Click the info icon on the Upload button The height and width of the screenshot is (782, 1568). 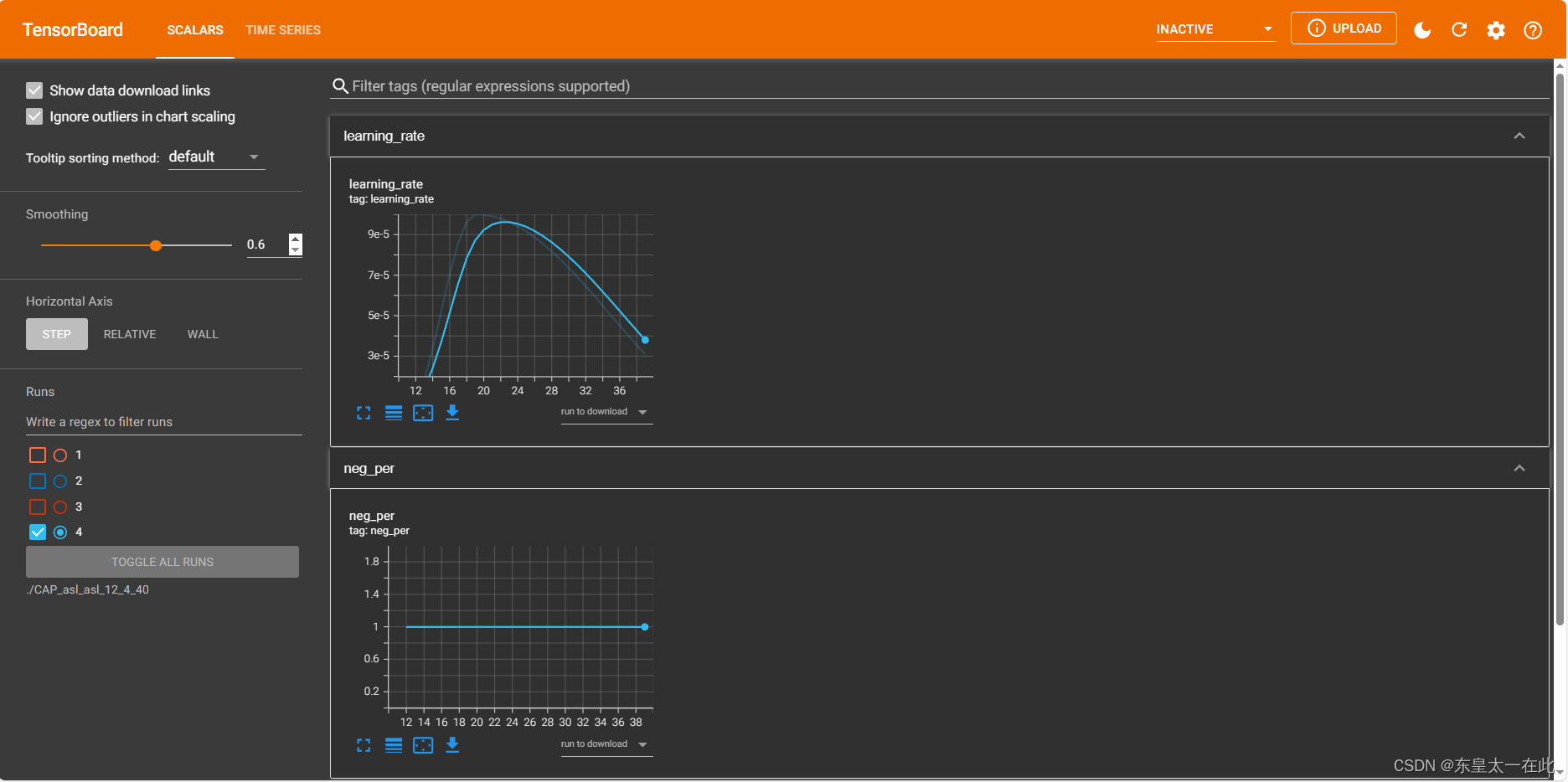1317,28
